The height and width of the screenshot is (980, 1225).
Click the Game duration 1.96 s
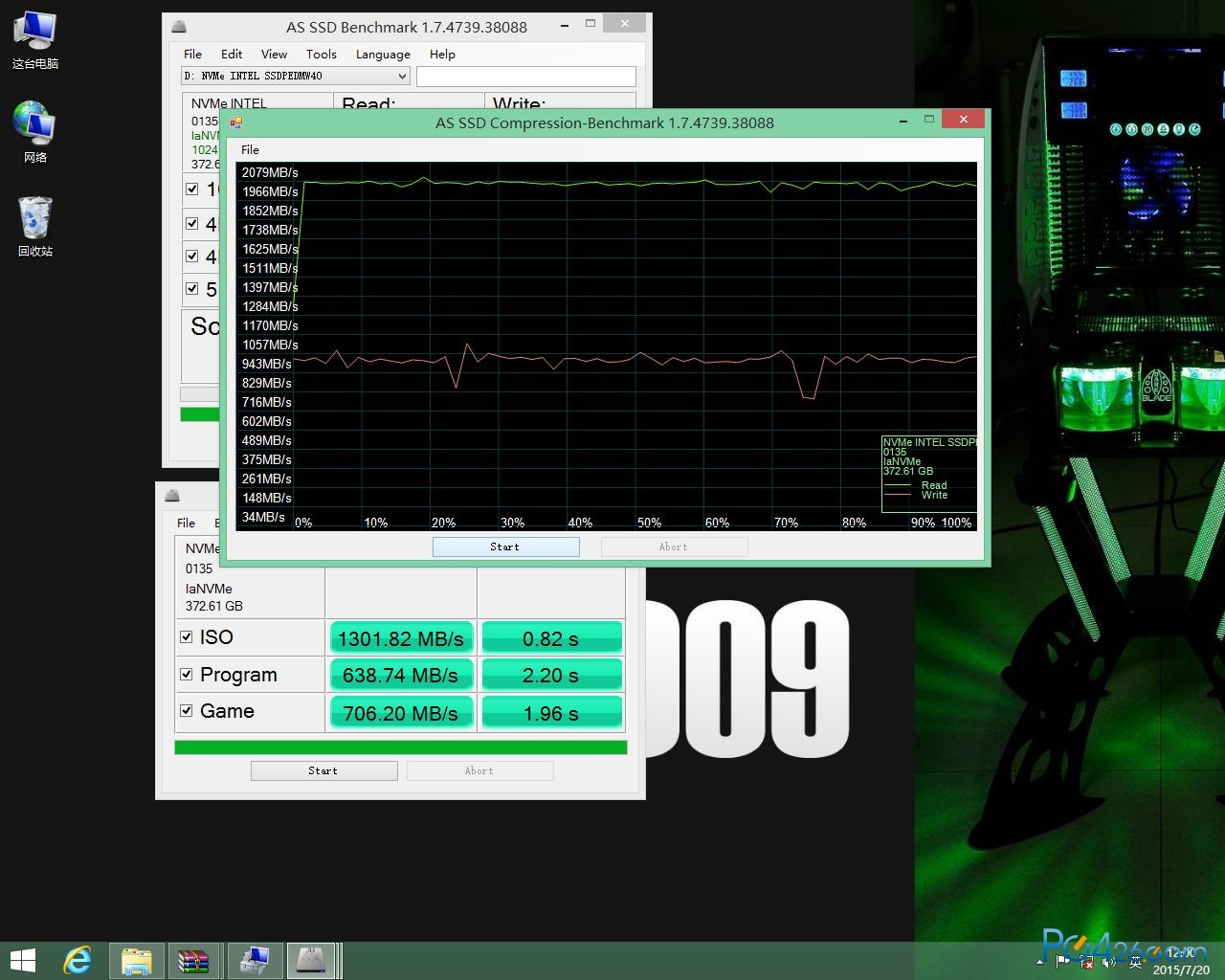point(551,712)
